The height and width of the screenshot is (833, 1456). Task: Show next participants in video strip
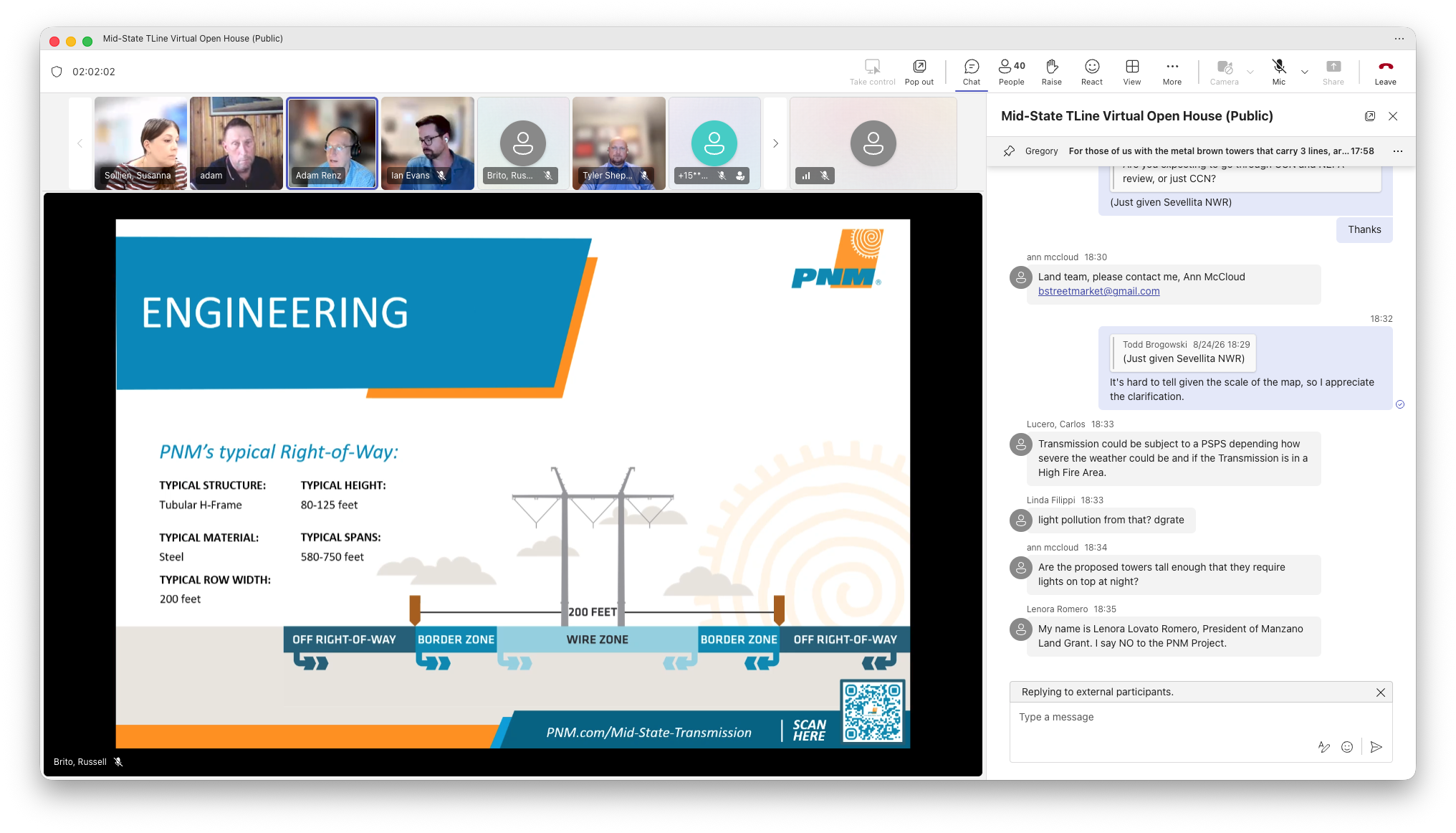(x=775, y=143)
